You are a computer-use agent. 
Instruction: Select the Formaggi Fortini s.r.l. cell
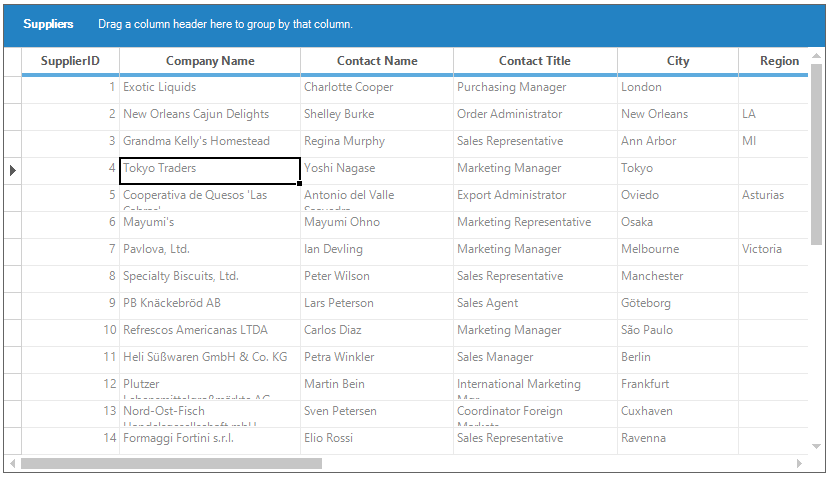pos(210,441)
